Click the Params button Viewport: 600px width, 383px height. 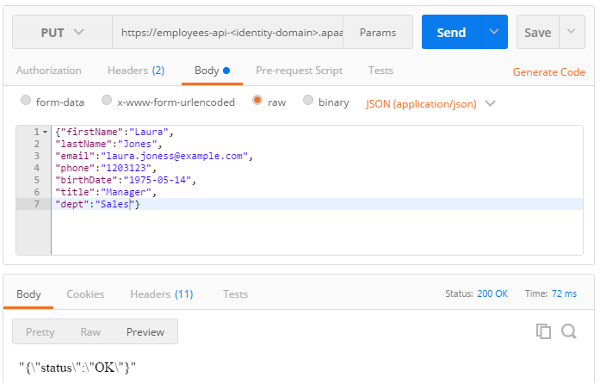pyautogui.click(x=378, y=32)
